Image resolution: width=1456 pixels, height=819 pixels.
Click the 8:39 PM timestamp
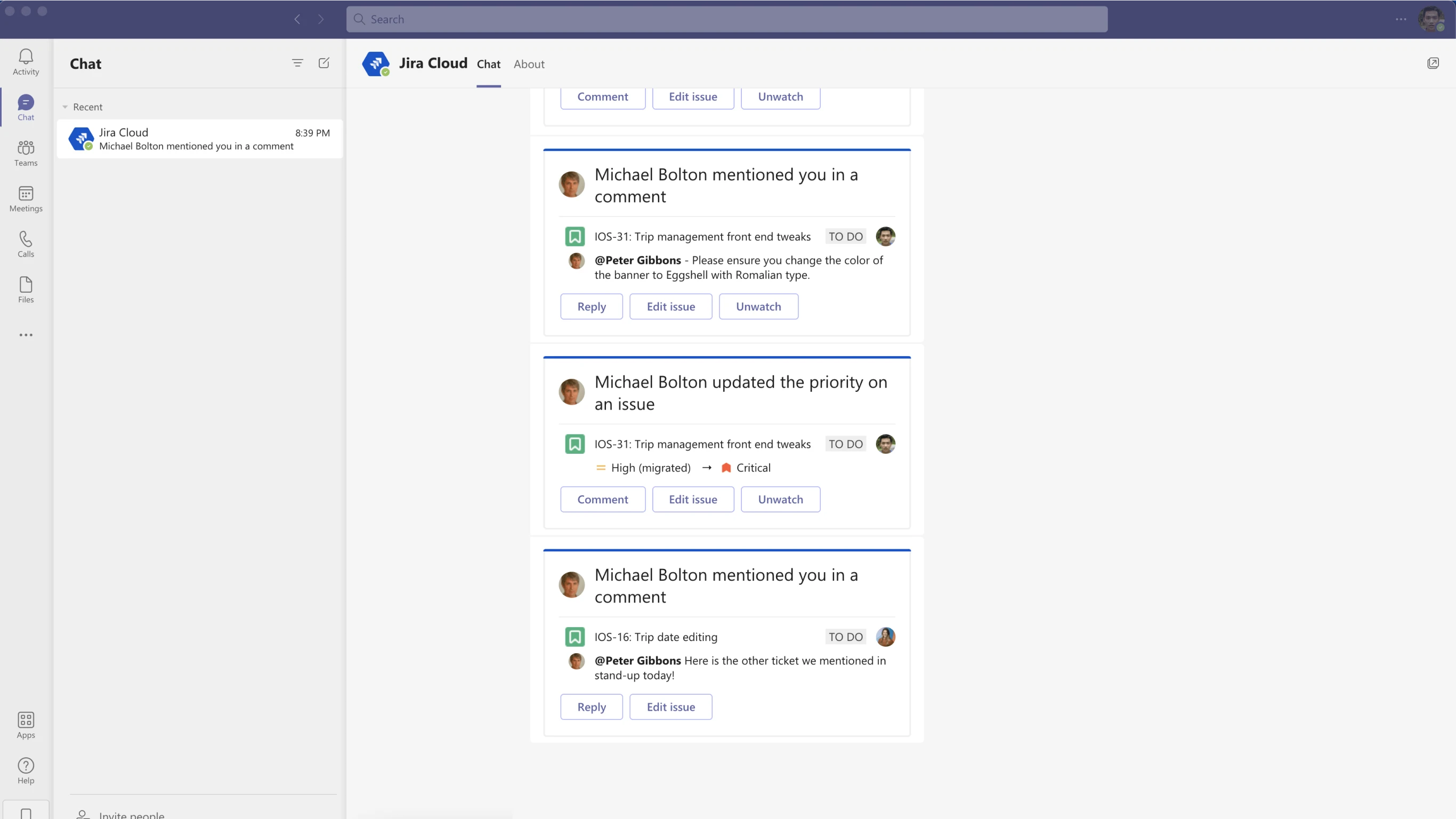pyautogui.click(x=312, y=133)
